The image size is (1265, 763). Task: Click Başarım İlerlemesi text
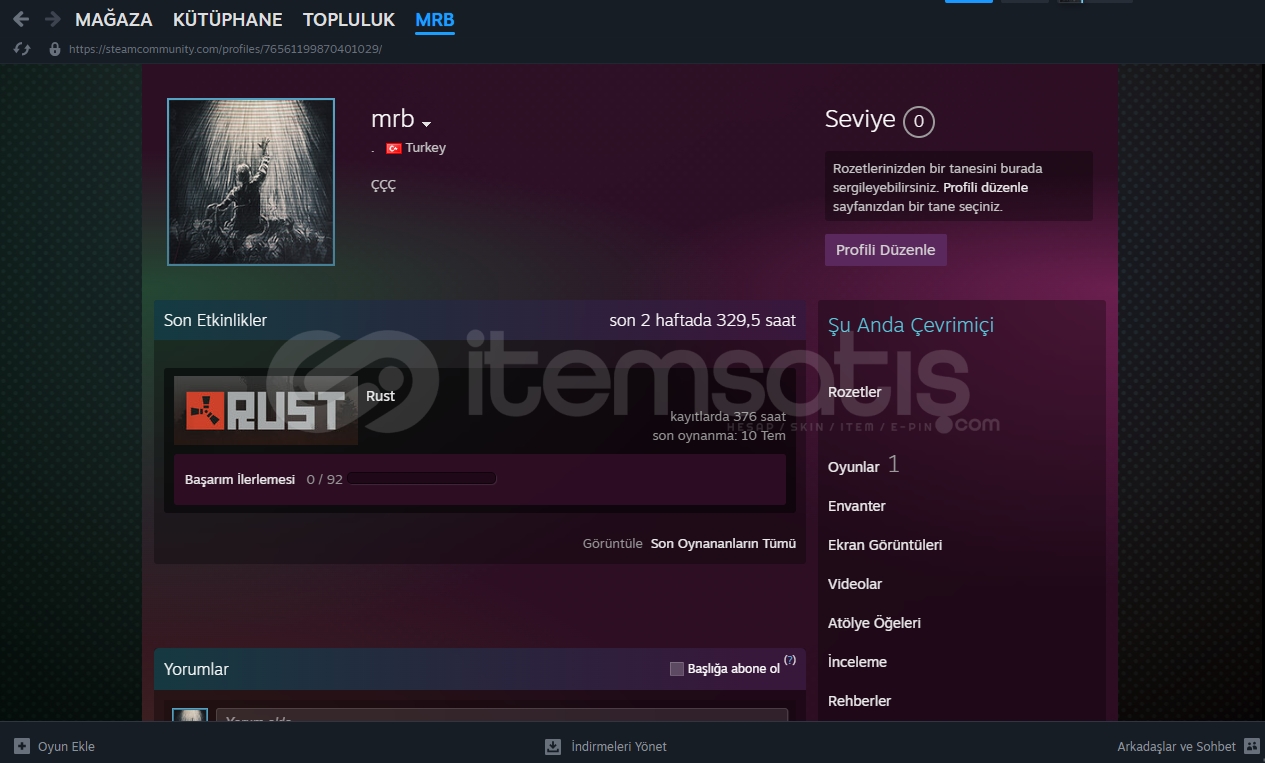pyautogui.click(x=240, y=479)
